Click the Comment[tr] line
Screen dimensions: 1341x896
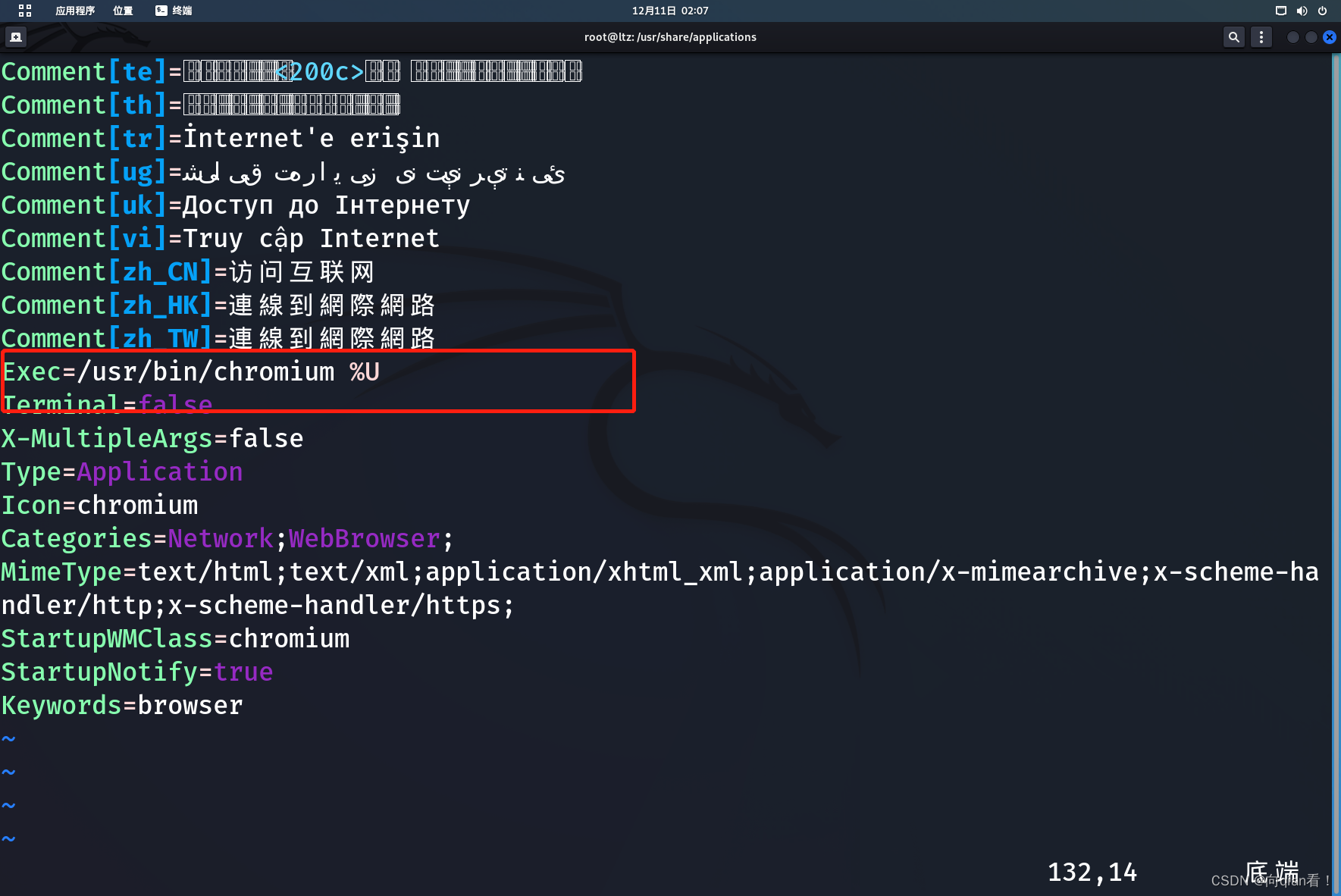221,138
